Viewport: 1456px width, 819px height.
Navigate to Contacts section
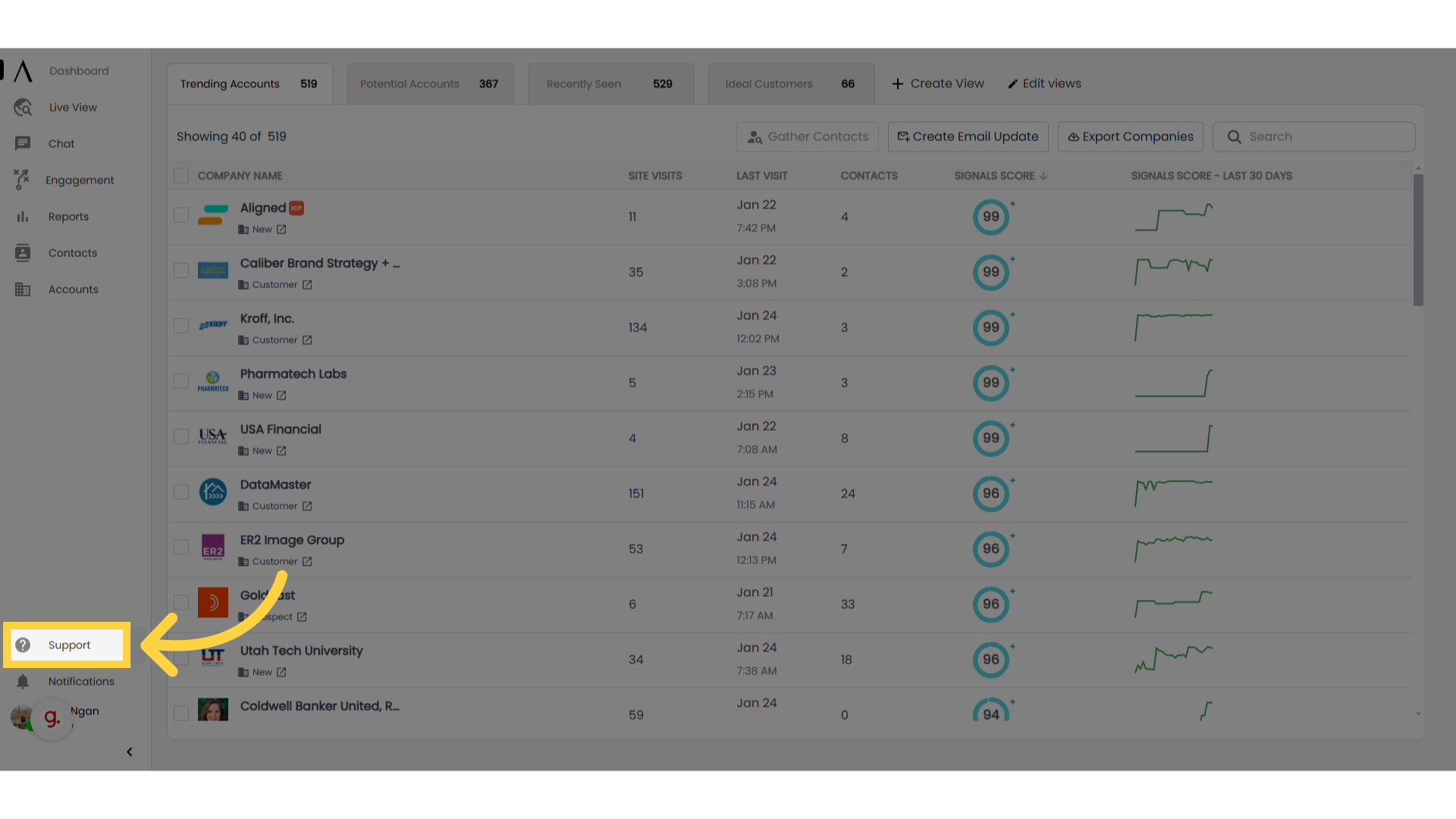click(x=72, y=252)
